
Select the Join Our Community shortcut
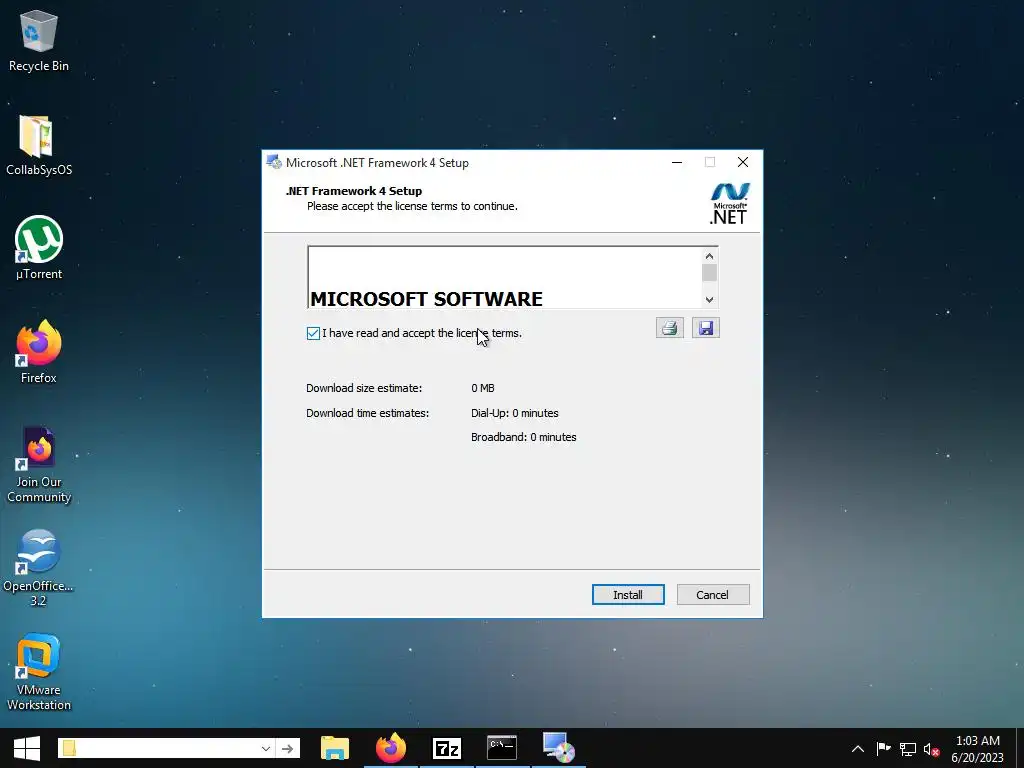(39, 465)
